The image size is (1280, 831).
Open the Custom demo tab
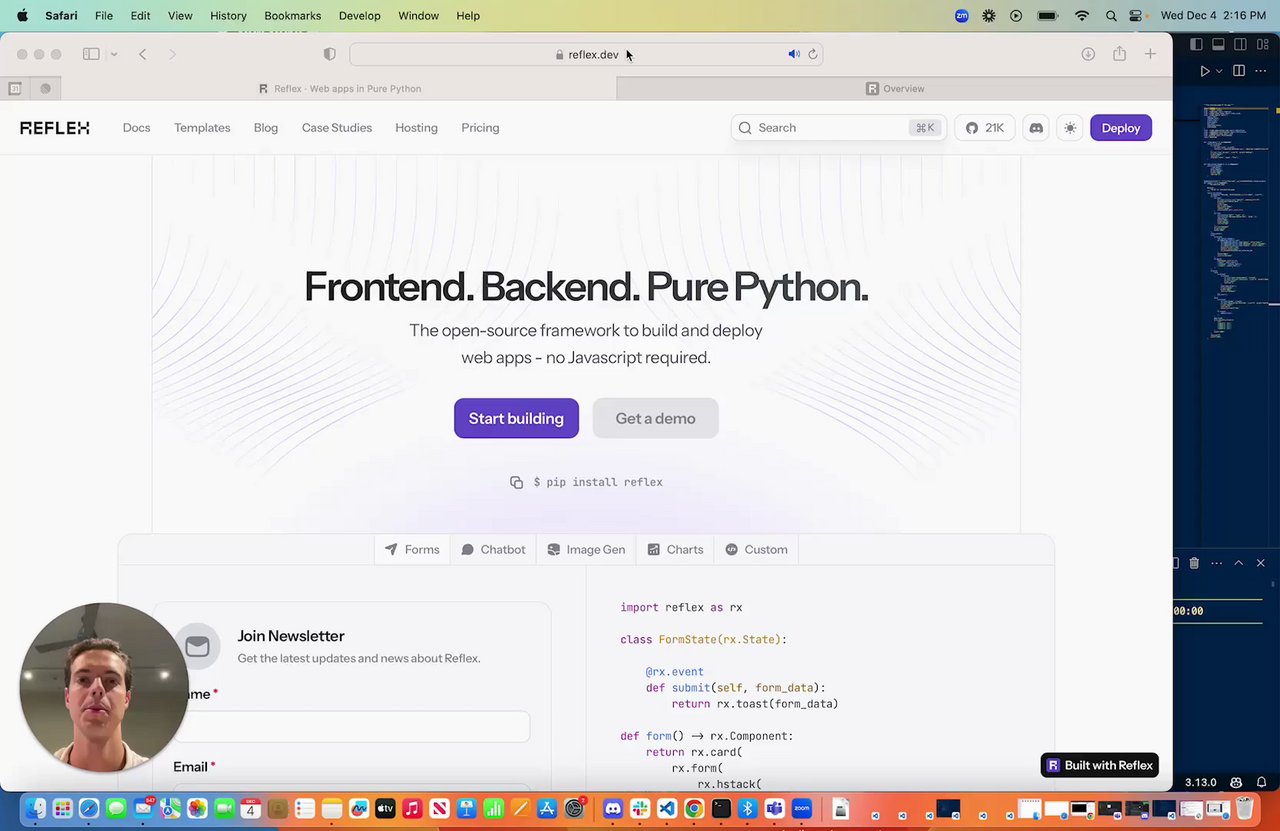click(x=756, y=550)
